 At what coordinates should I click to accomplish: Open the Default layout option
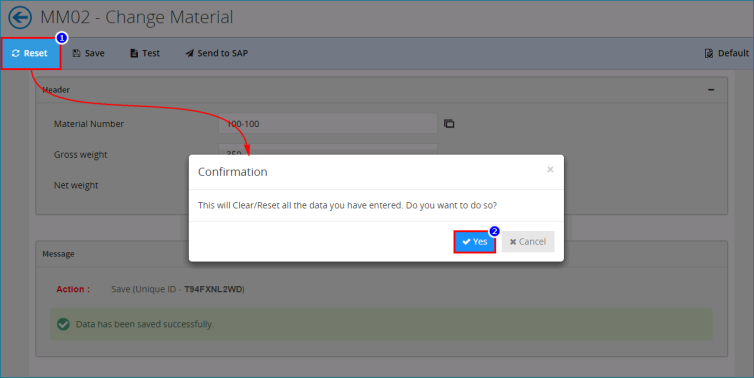pyautogui.click(x=727, y=53)
